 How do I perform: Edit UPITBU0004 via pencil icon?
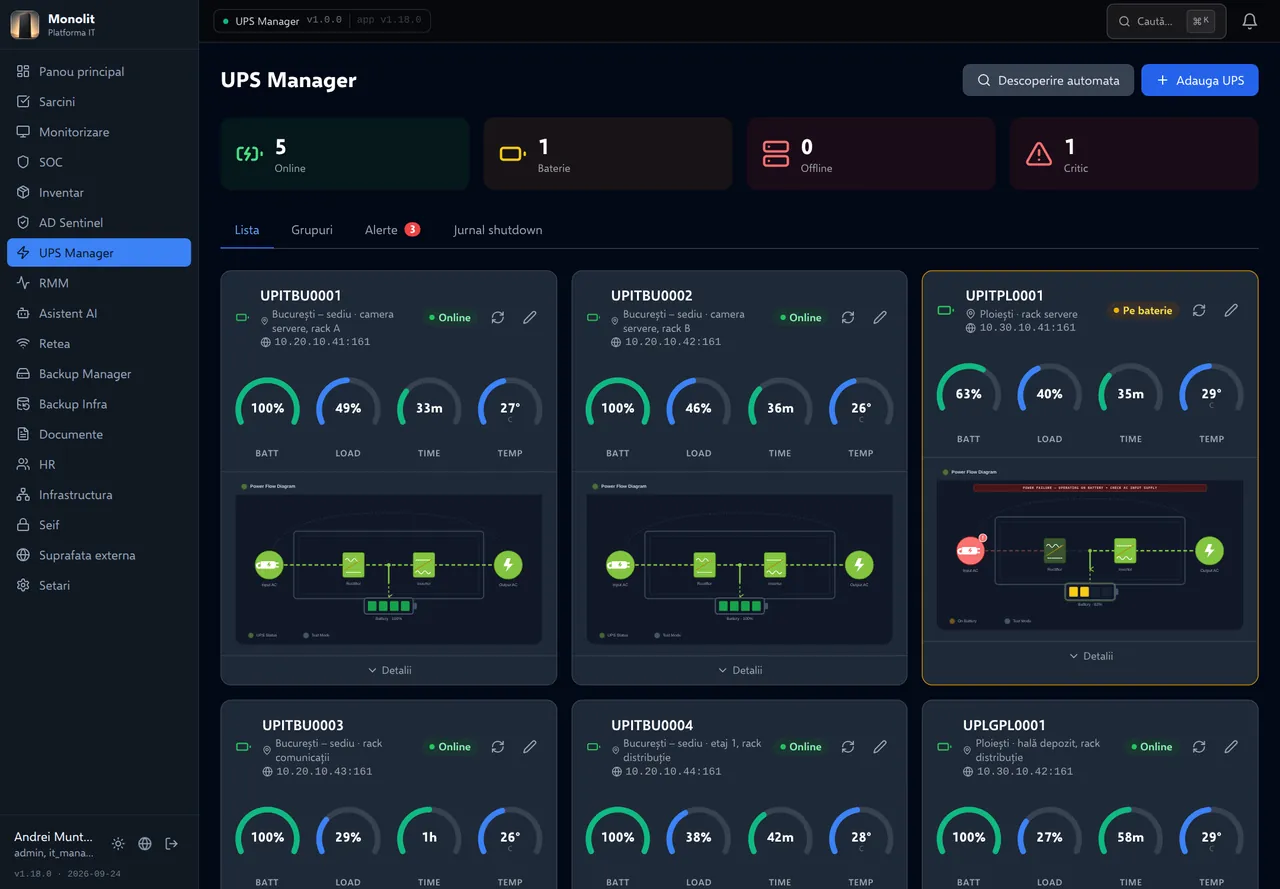click(x=880, y=746)
